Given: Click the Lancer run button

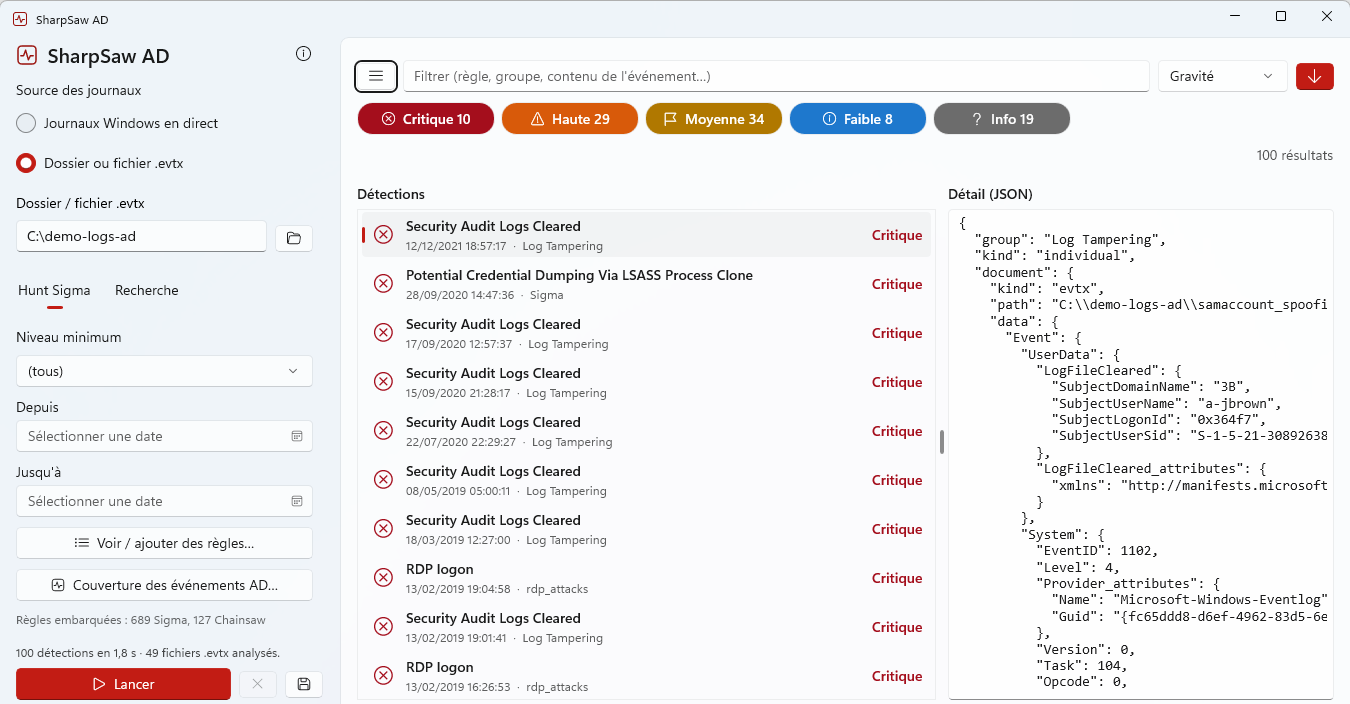Looking at the screenshot, I should pyautogui.click(x=123, y=684).
